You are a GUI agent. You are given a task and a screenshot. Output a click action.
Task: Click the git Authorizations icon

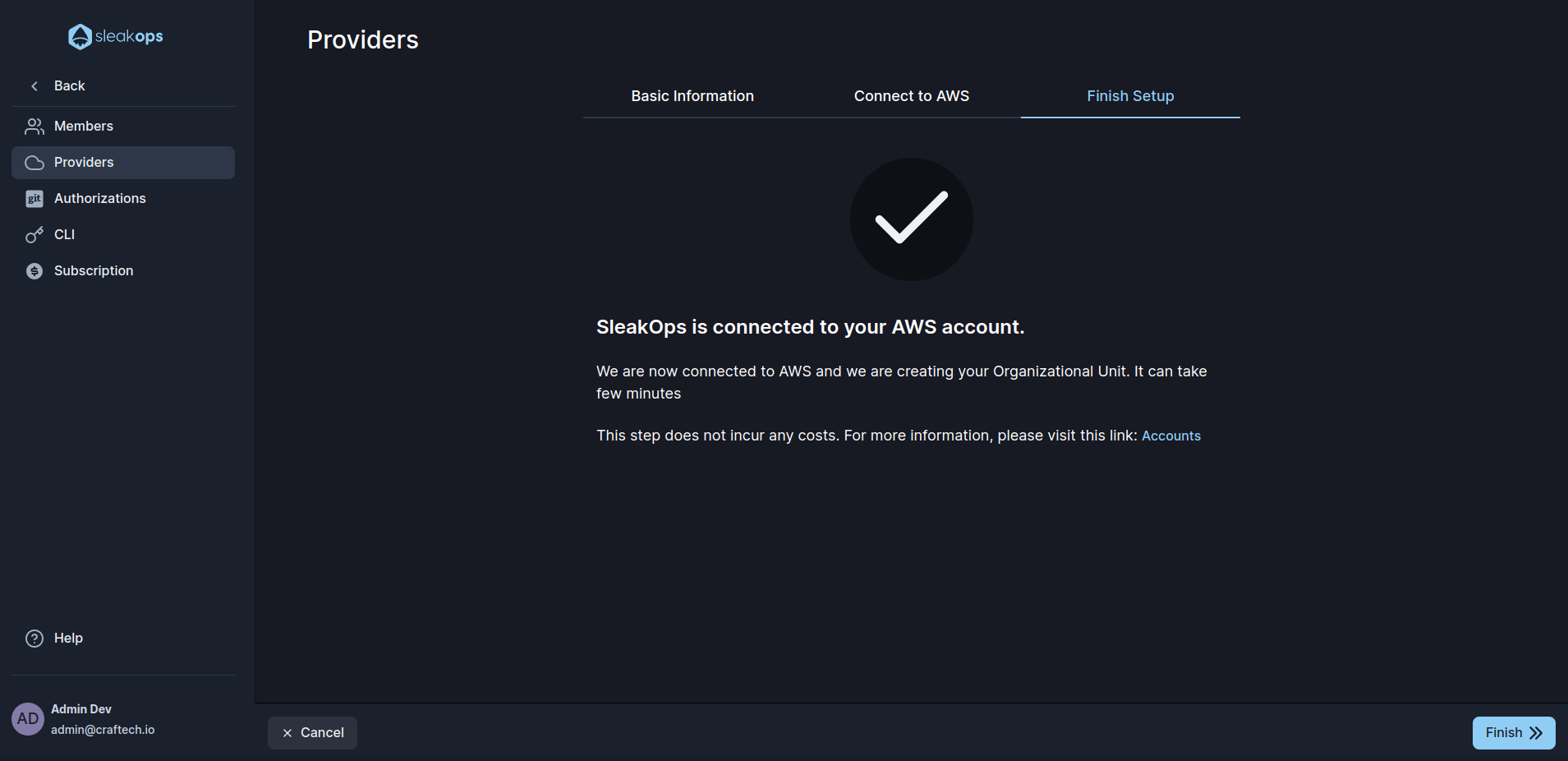34,199
